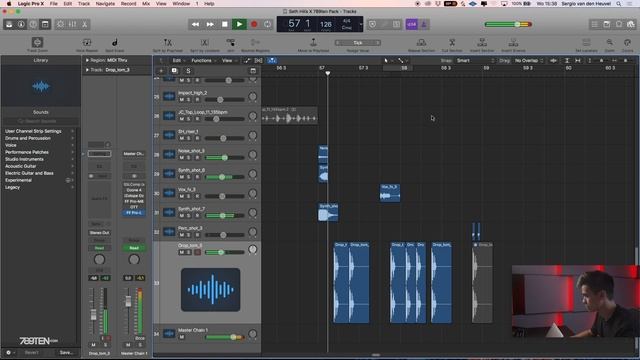Open the File menu
Viewport: 640px width, 360px height.
tap(53, 4)
